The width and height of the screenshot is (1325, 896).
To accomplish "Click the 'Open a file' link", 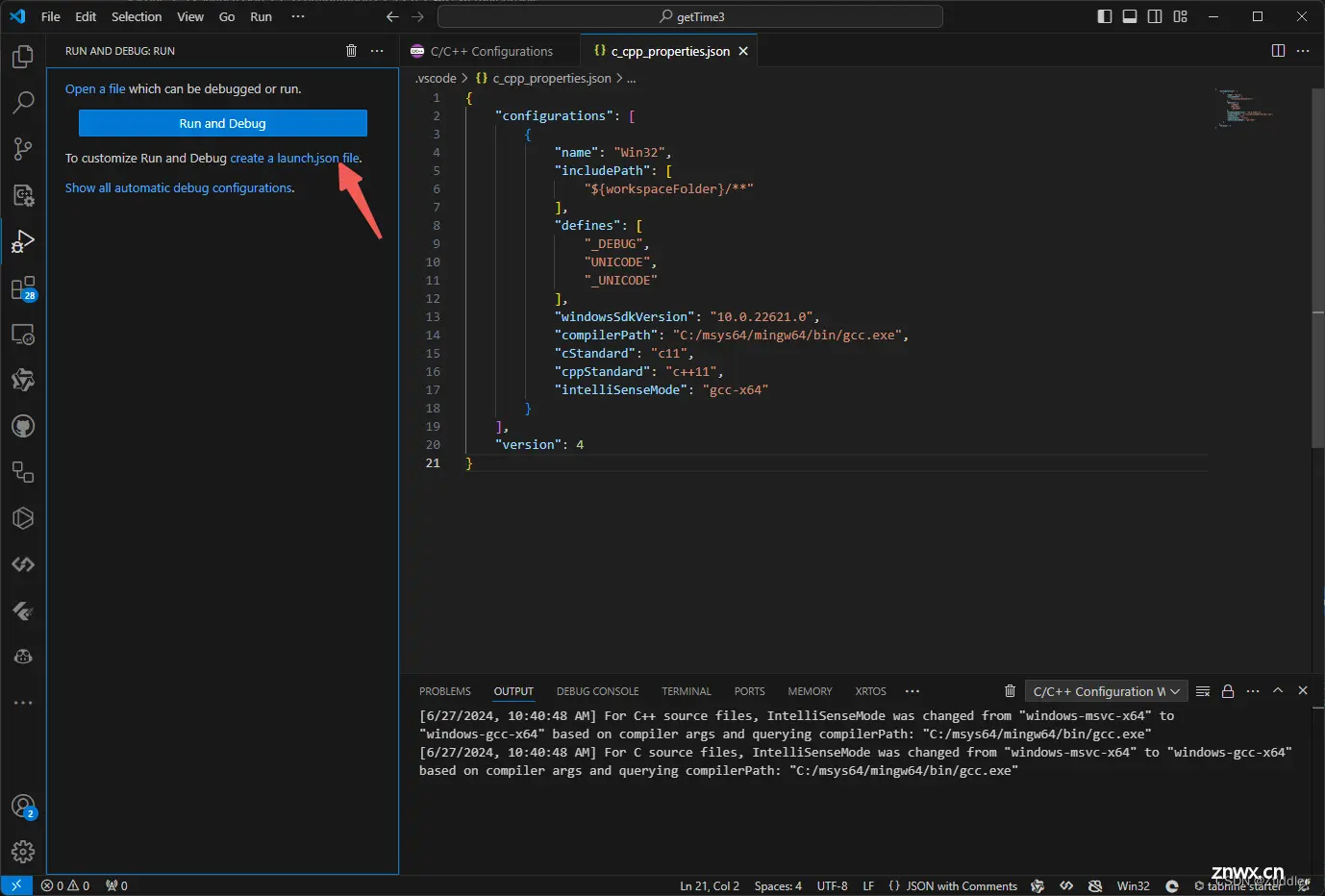I will coord(95,88).
